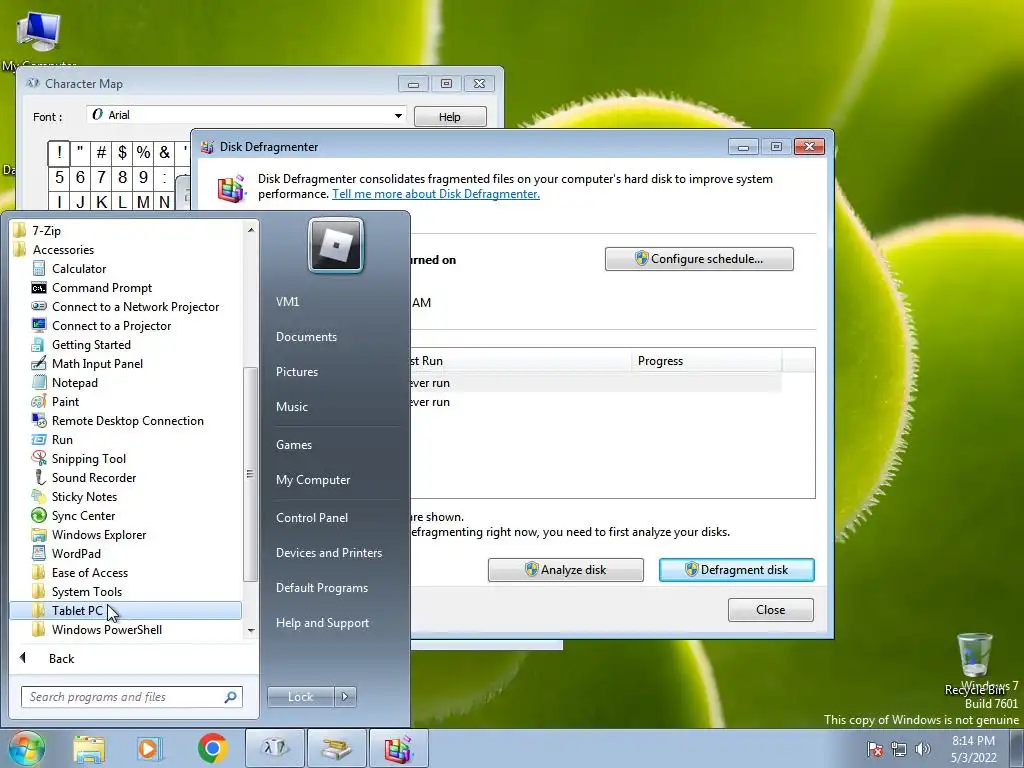The image size is (1024, 768).
Task: Open Default Programs from Start menu
Action: coord(321,588)
